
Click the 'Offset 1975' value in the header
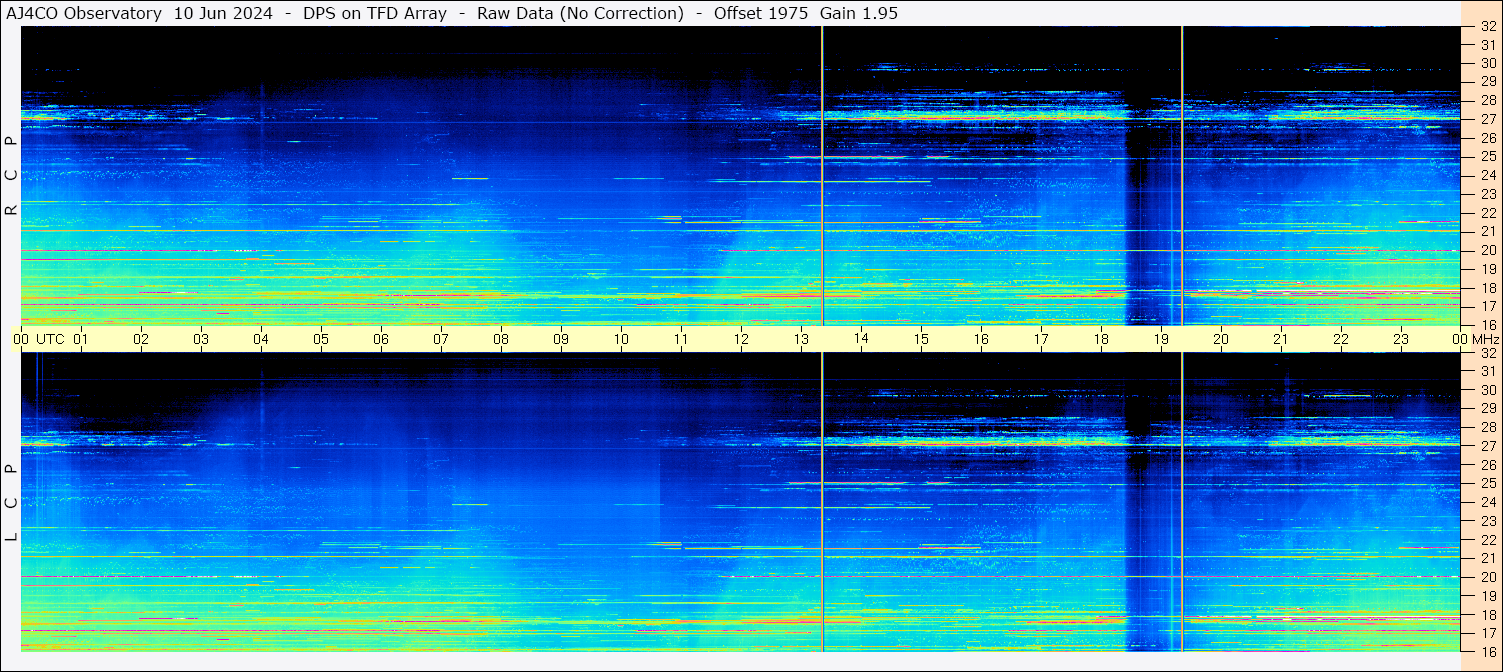point(760,13)
